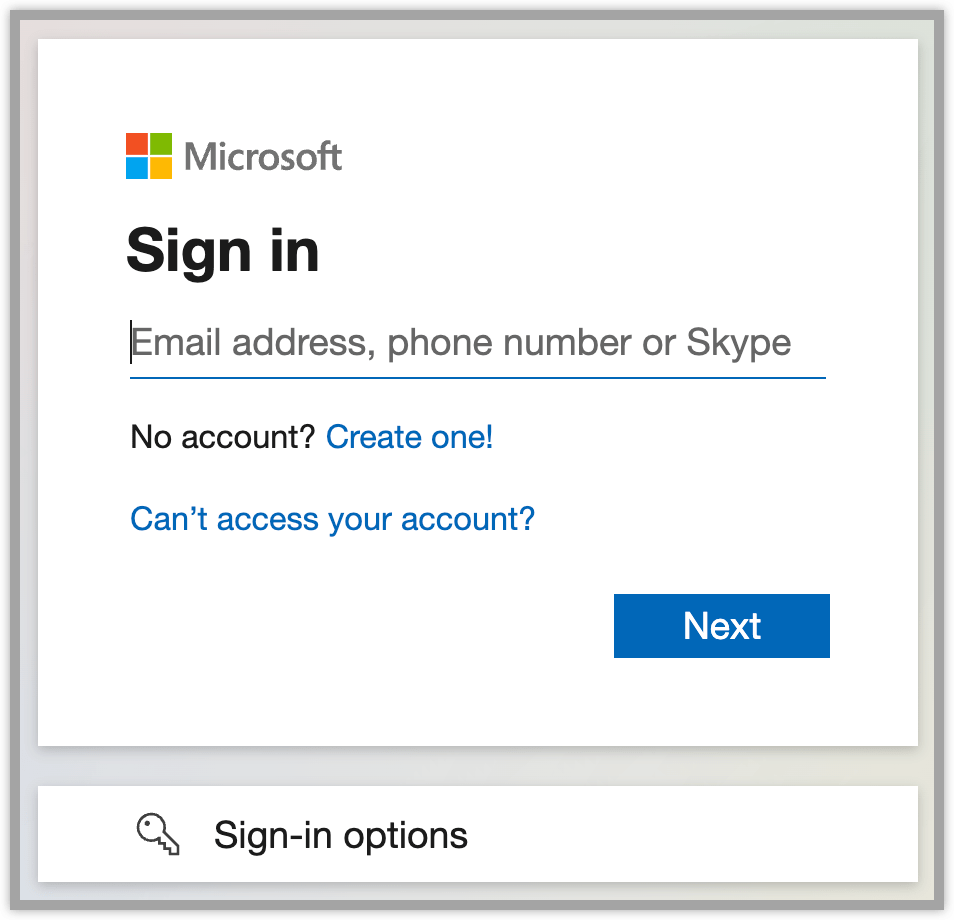The image size is (954, 920).
Task: Open 'Can't access your account?' link
Action: pos(332,519)
